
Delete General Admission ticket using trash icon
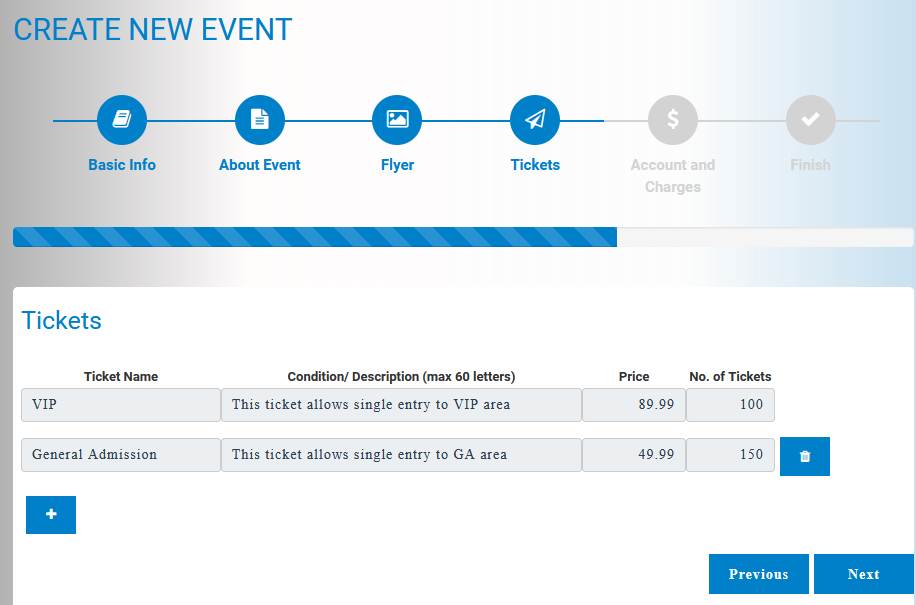click(804, 455)
